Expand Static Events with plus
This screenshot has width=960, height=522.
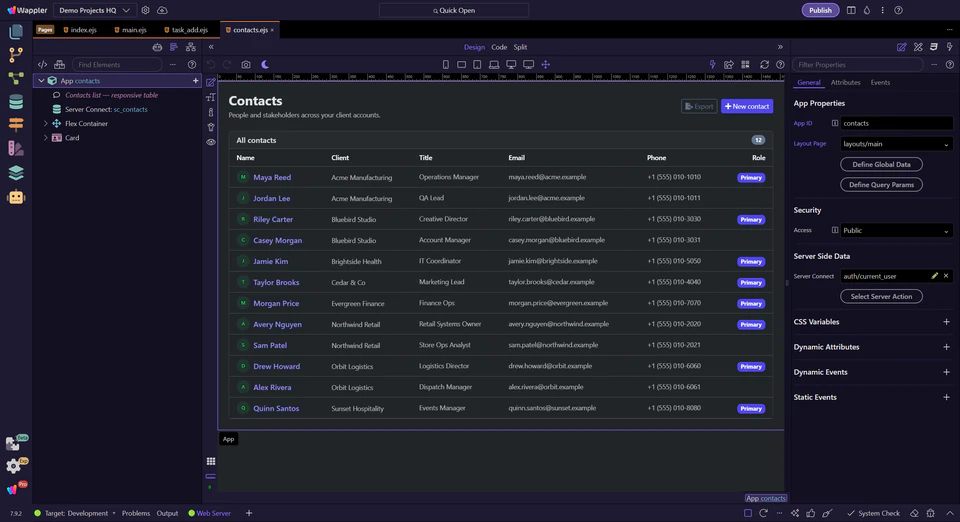pos(946,397)
